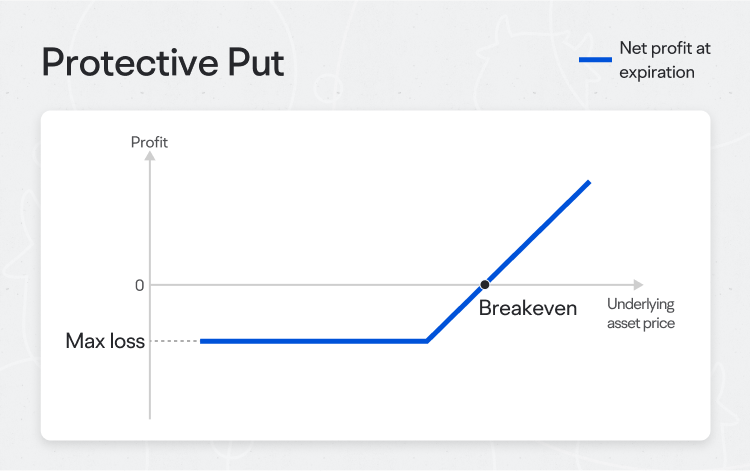The width and height of the screenshot is (750, 471).
Task: Click the horizontal axis right arrowhead
Action: tap(638, 285)
